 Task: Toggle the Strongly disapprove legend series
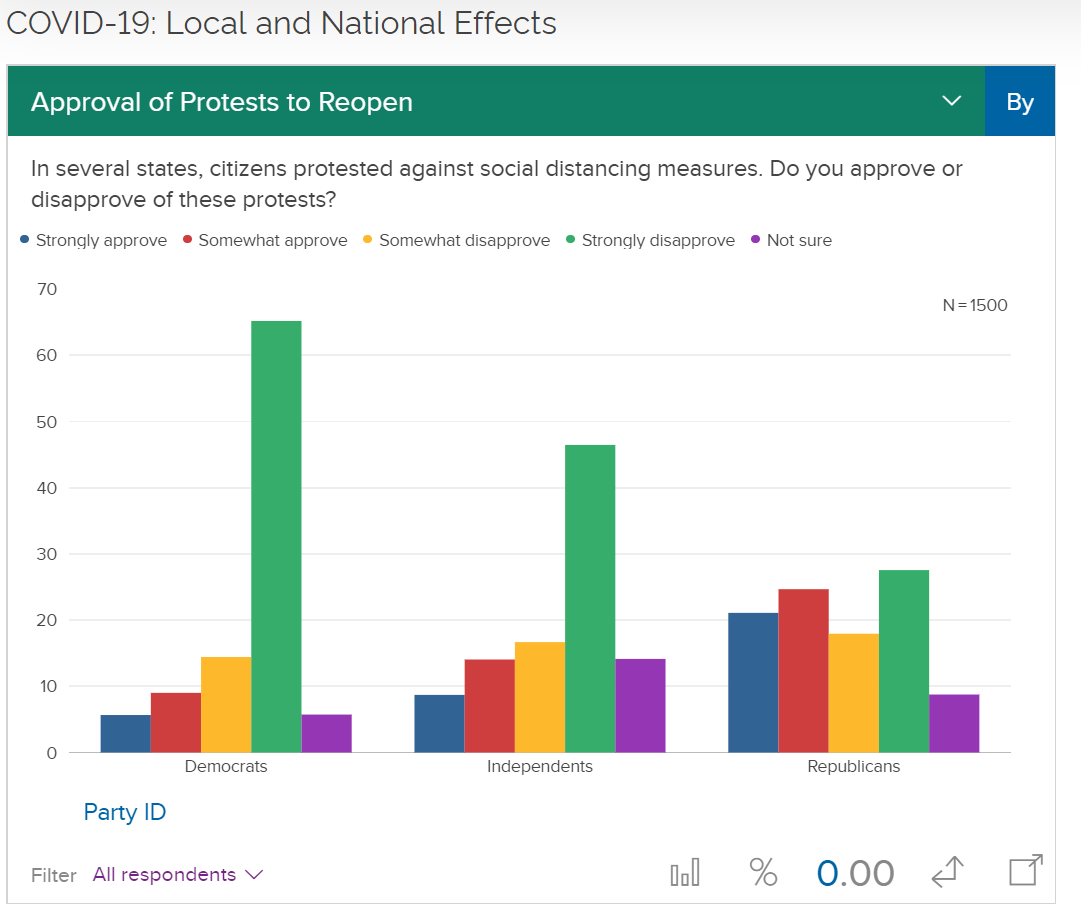tap(650, 240)
